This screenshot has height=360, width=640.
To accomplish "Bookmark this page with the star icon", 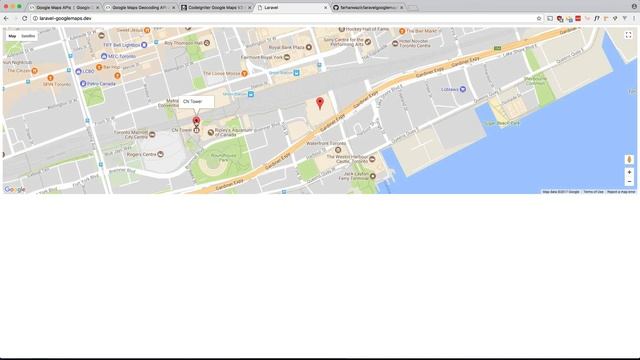I will 539,18.
